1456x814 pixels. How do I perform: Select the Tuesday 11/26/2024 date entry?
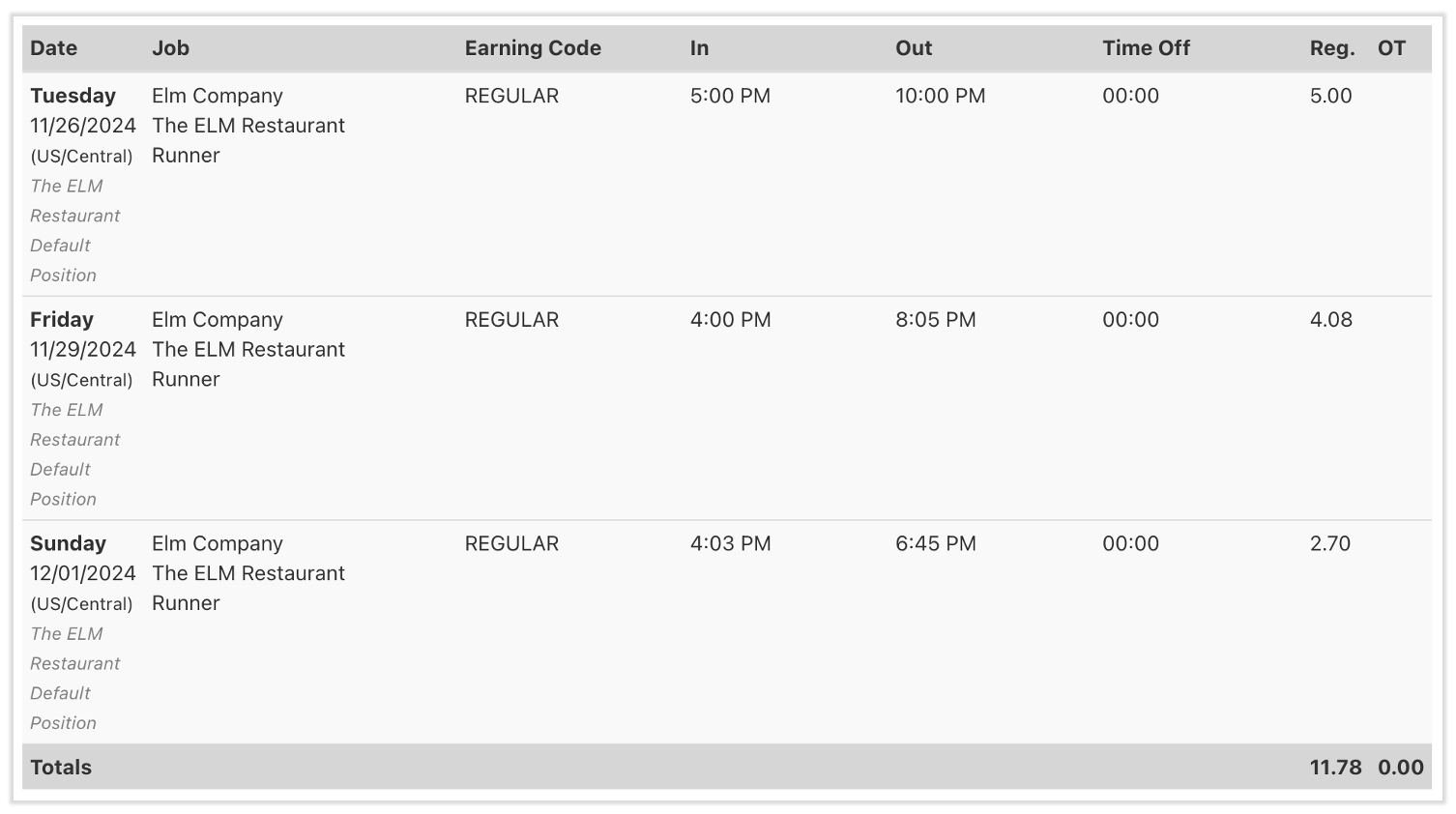82,111
